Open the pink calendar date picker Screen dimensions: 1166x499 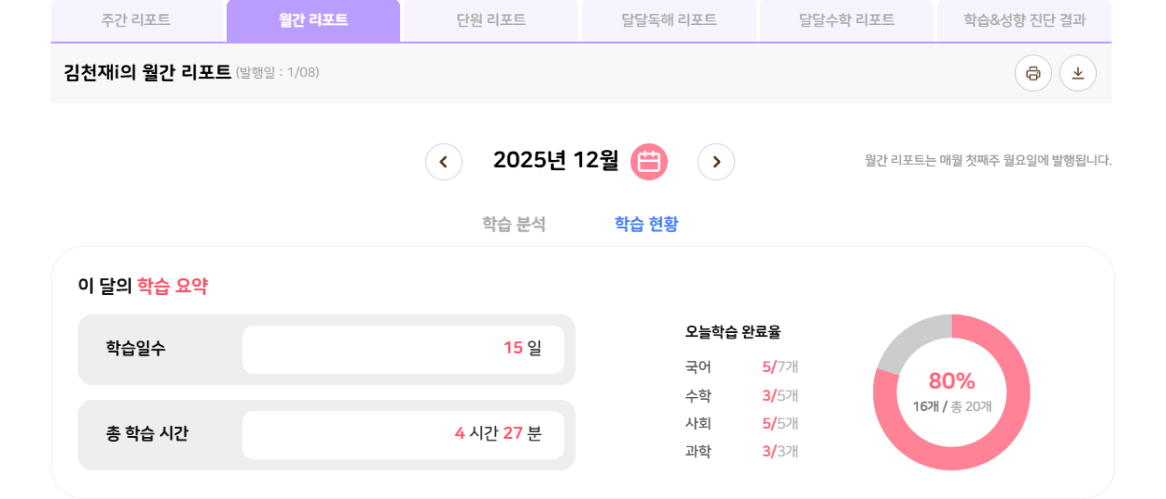[649, 161]
